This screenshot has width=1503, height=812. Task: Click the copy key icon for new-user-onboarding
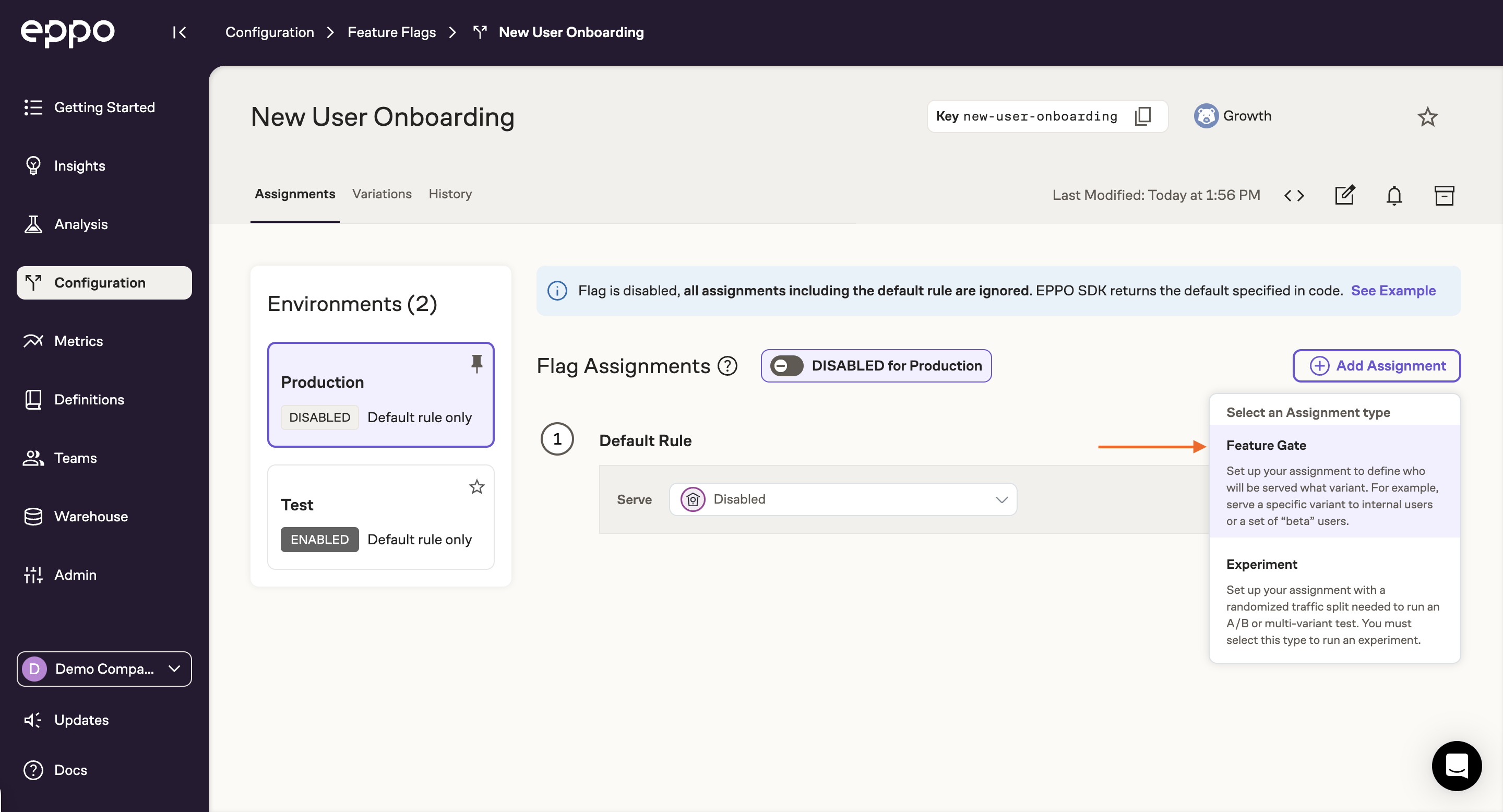click(x=1143, y=116)
